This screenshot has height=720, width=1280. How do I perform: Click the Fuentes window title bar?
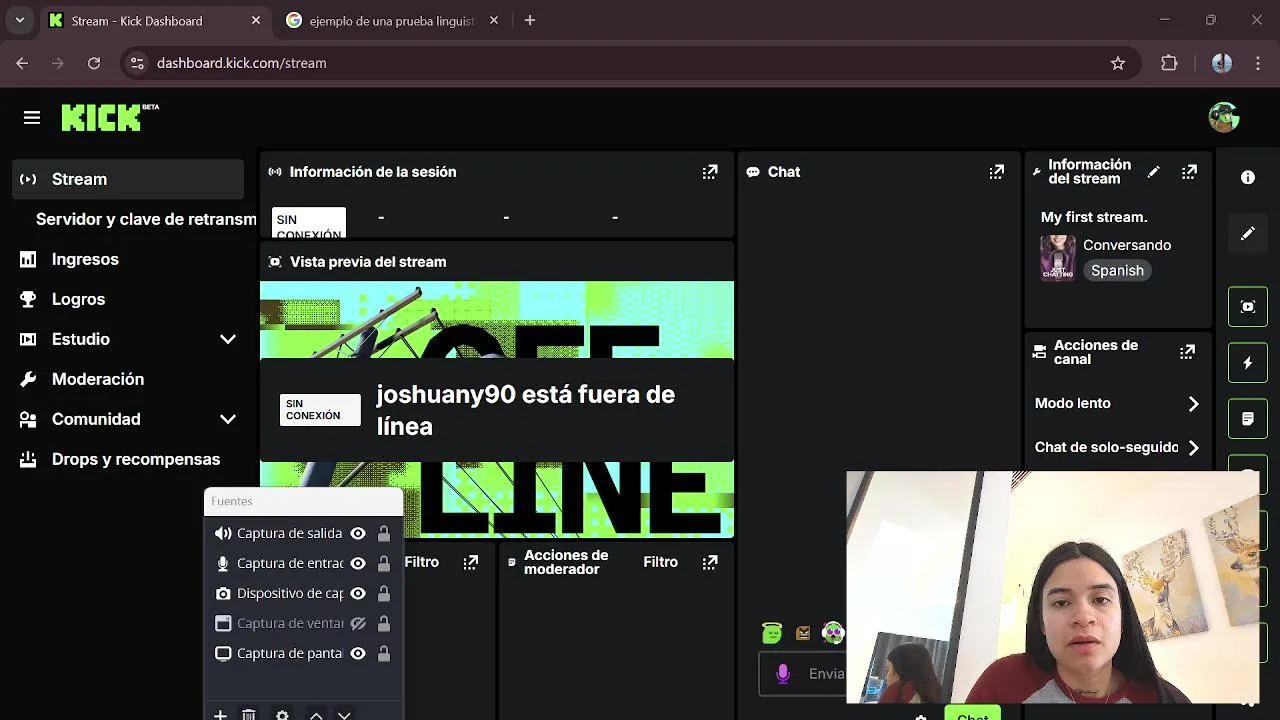pos(303,501)
